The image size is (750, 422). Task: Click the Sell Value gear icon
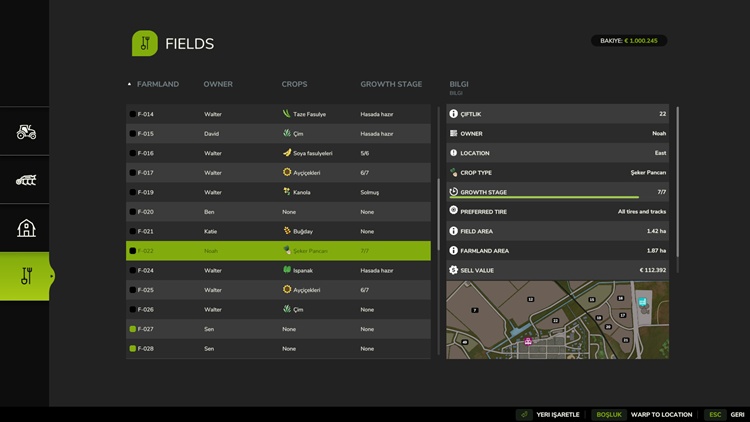tap(453, 270)
